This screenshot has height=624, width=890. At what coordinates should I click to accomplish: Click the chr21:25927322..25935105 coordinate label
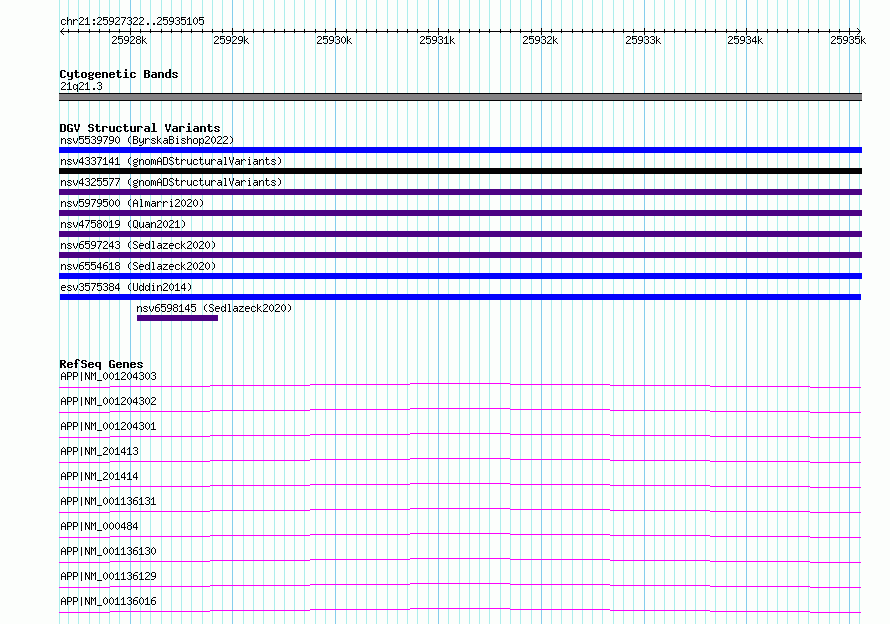132,21
